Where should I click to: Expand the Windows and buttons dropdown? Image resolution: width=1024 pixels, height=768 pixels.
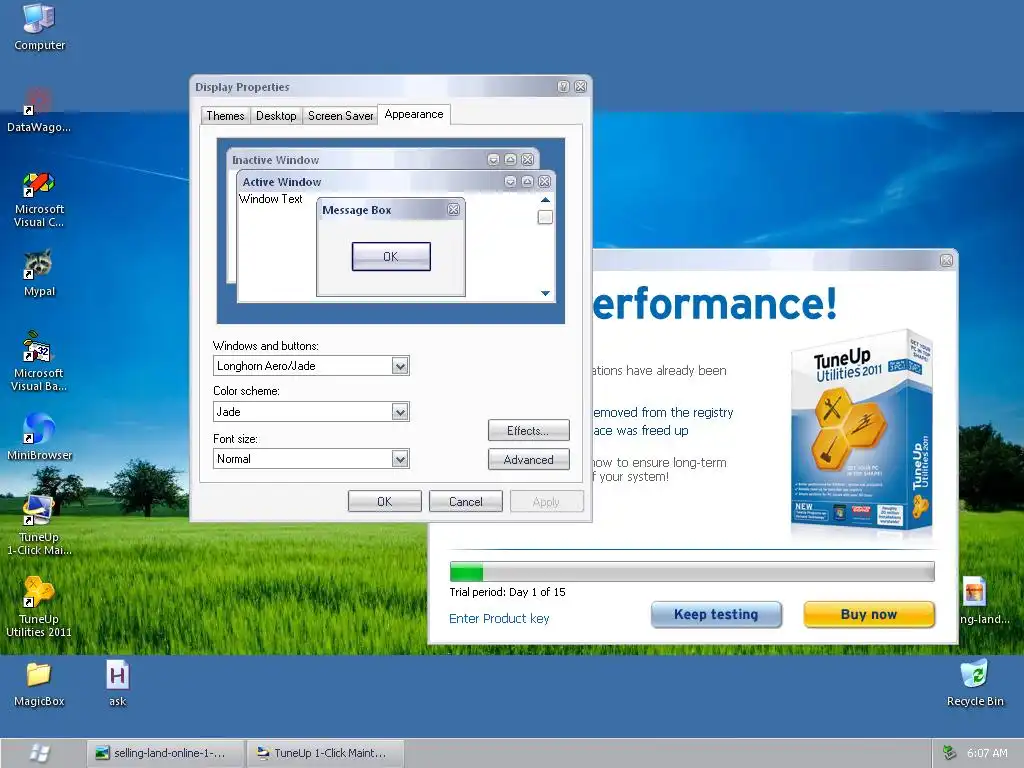click(400, 366)
